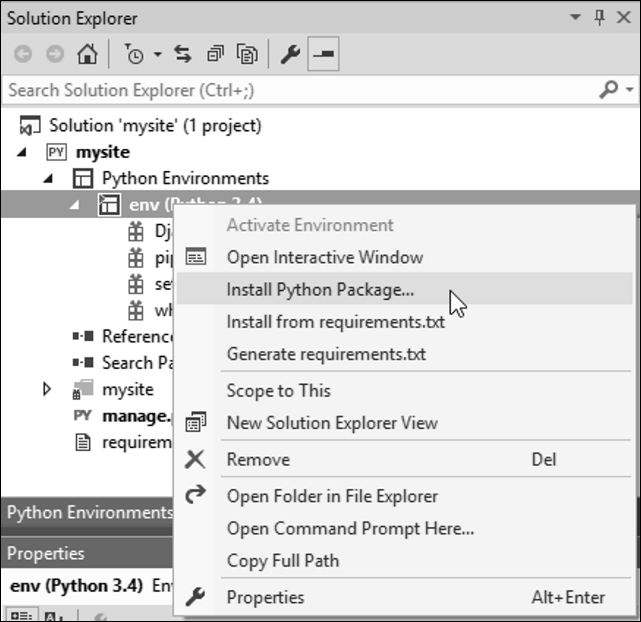
Task: Click the pip package gift icon
Action: tap(136, 257)
